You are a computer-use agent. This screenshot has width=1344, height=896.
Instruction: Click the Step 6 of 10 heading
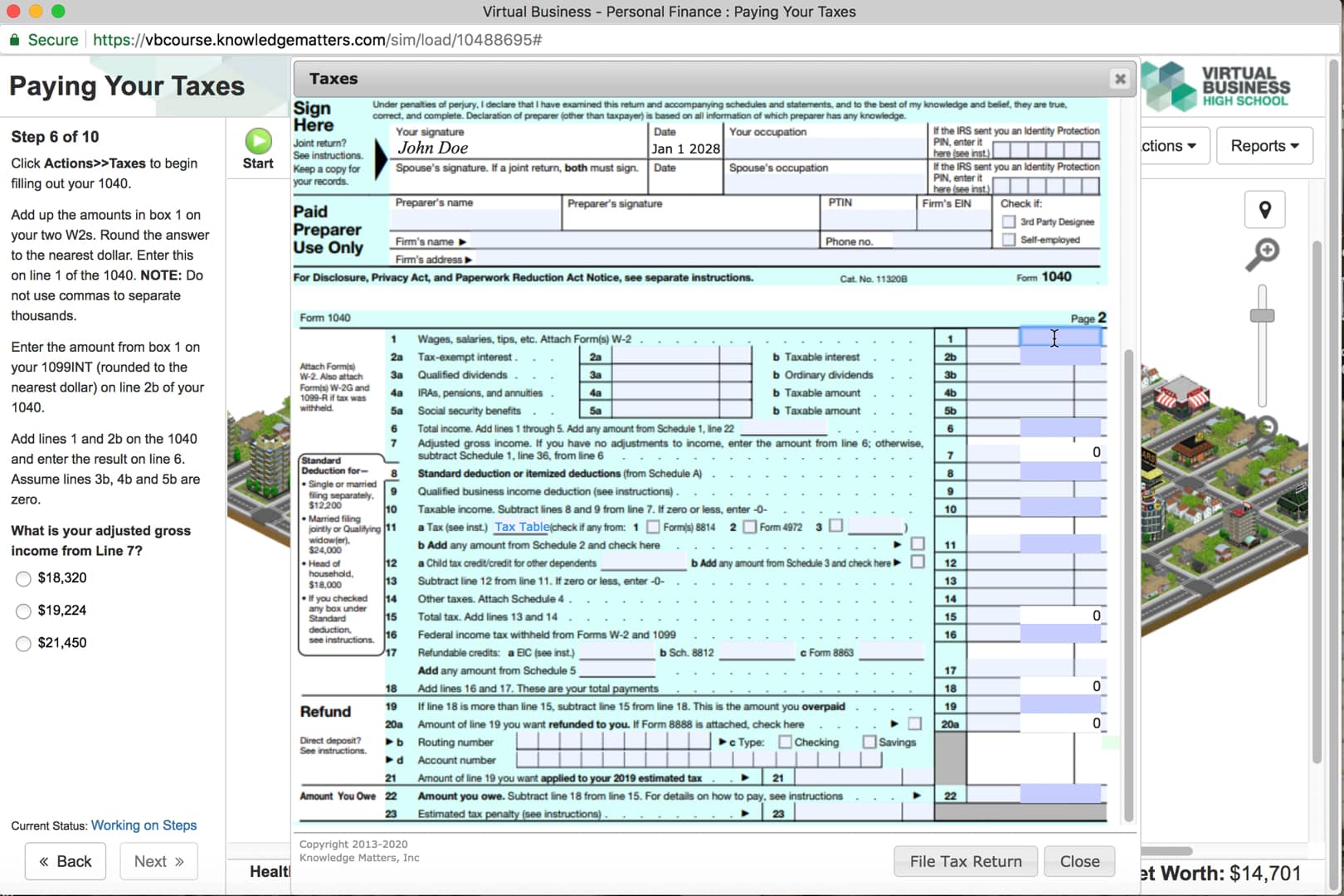click(55, 137)
